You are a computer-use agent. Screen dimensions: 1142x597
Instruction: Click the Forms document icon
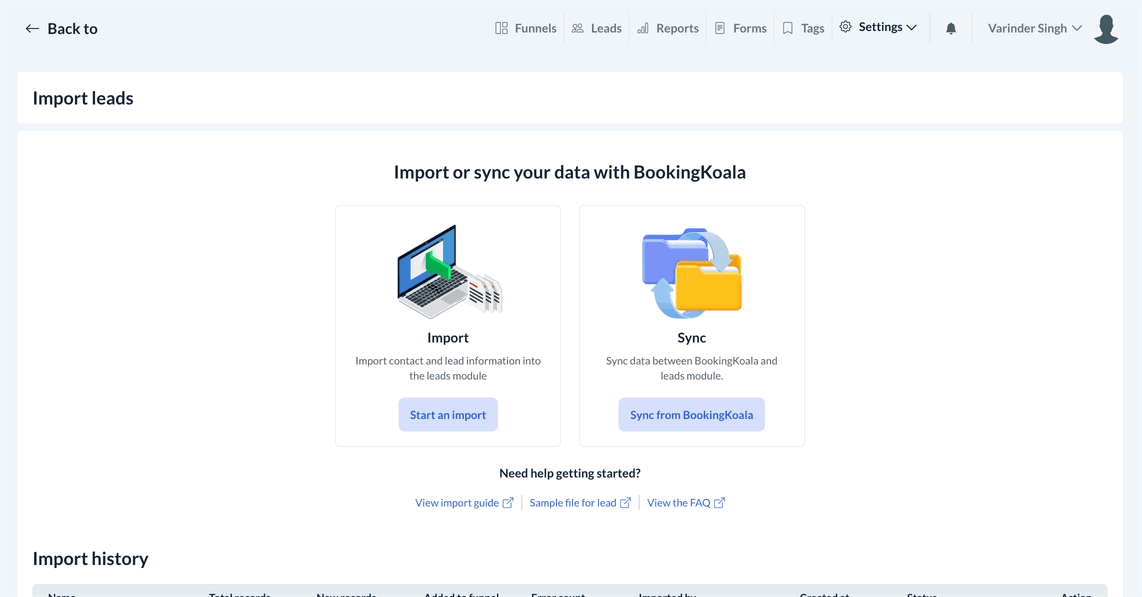[x=720, y=28]
